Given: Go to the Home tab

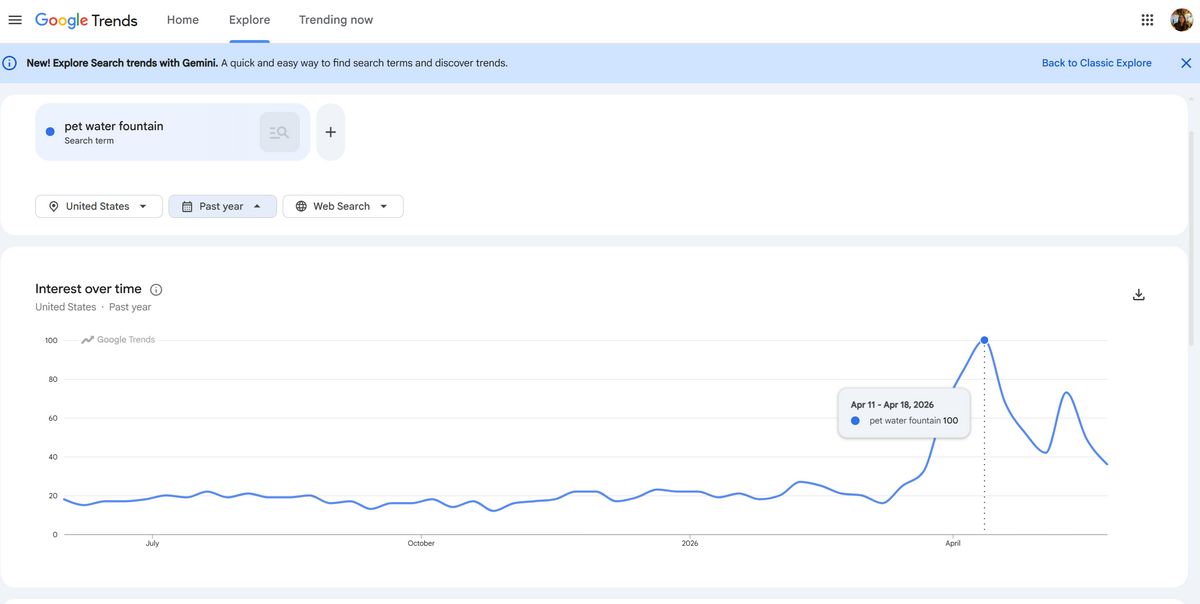Looking at the screenshot, I should pos(183,20).
